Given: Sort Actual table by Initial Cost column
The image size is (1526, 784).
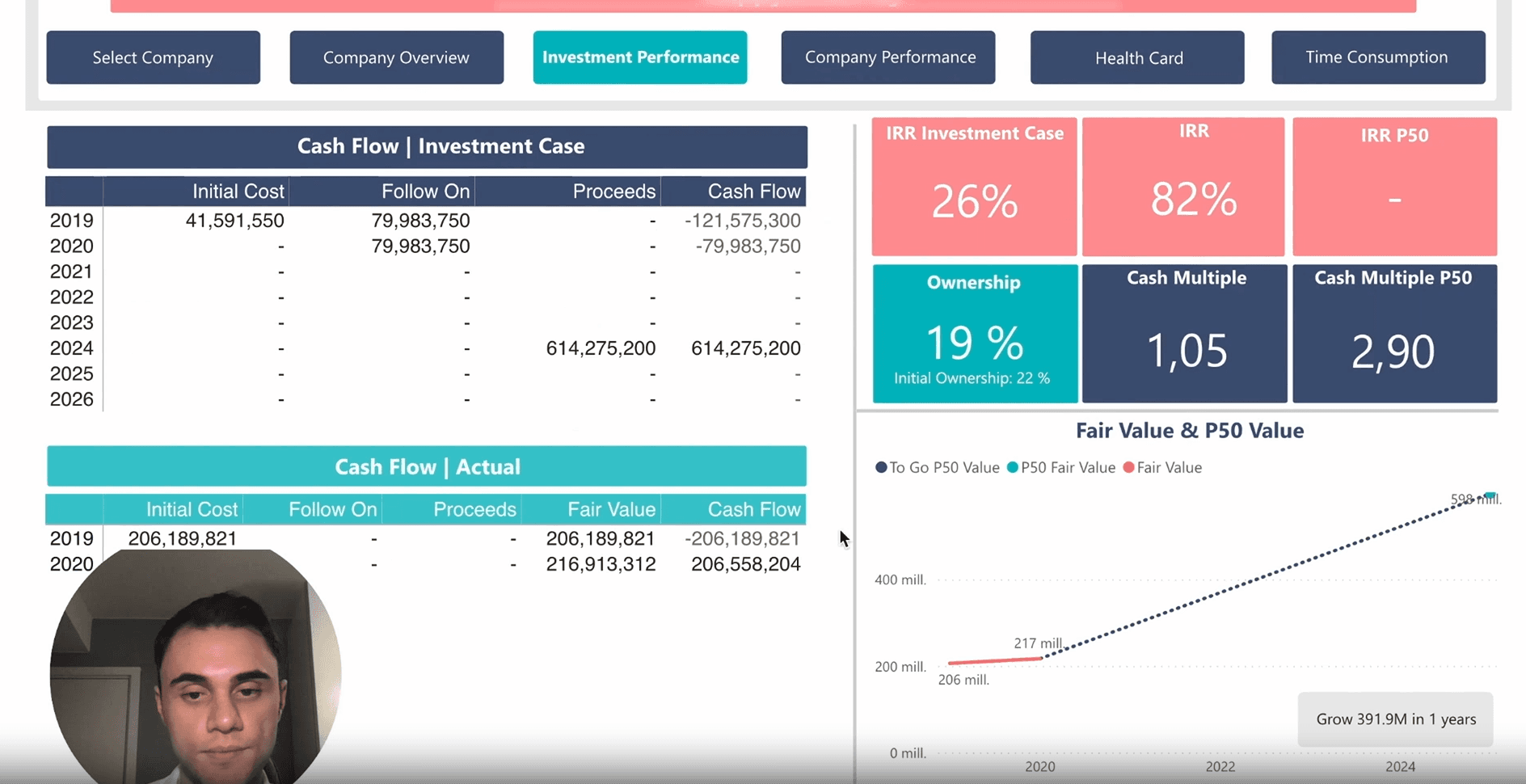Looking at the screenshot, I should pyautogui.click(x=192, y=509).
